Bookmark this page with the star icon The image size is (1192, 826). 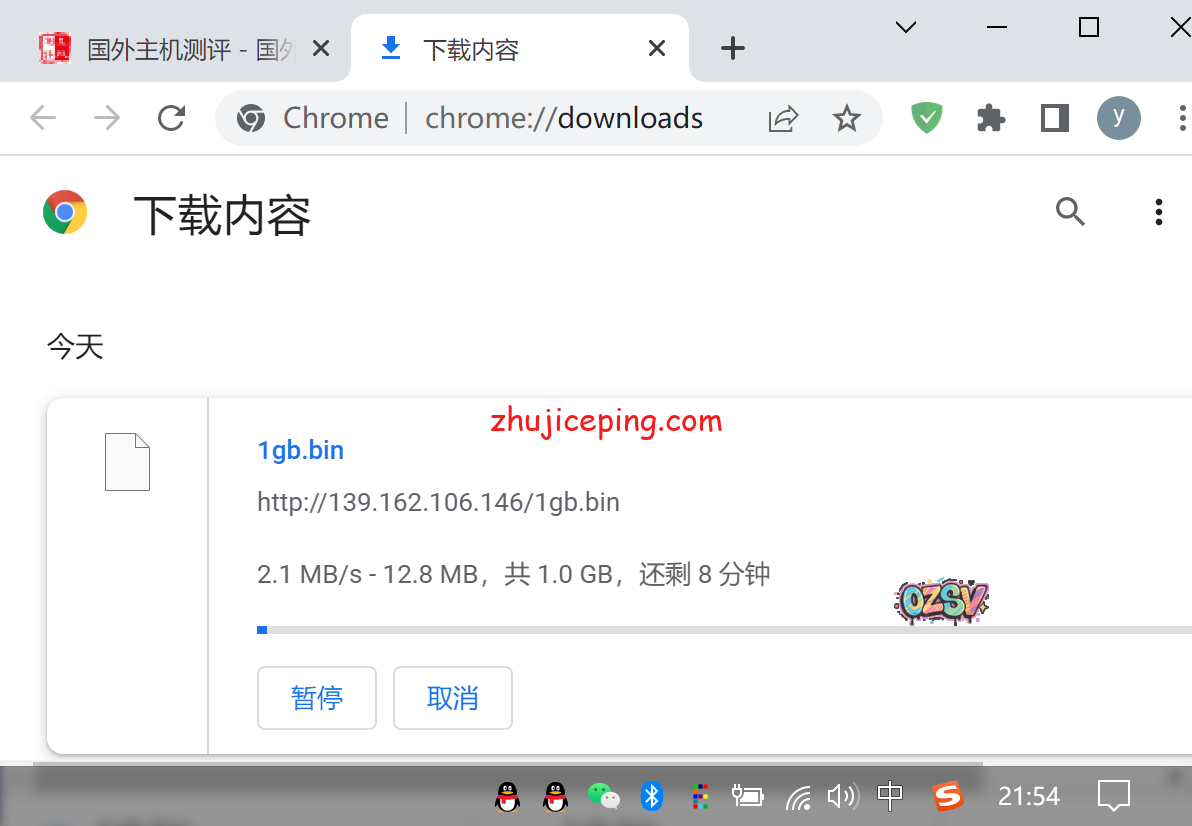pyautogui.click(x=846, y=119)
